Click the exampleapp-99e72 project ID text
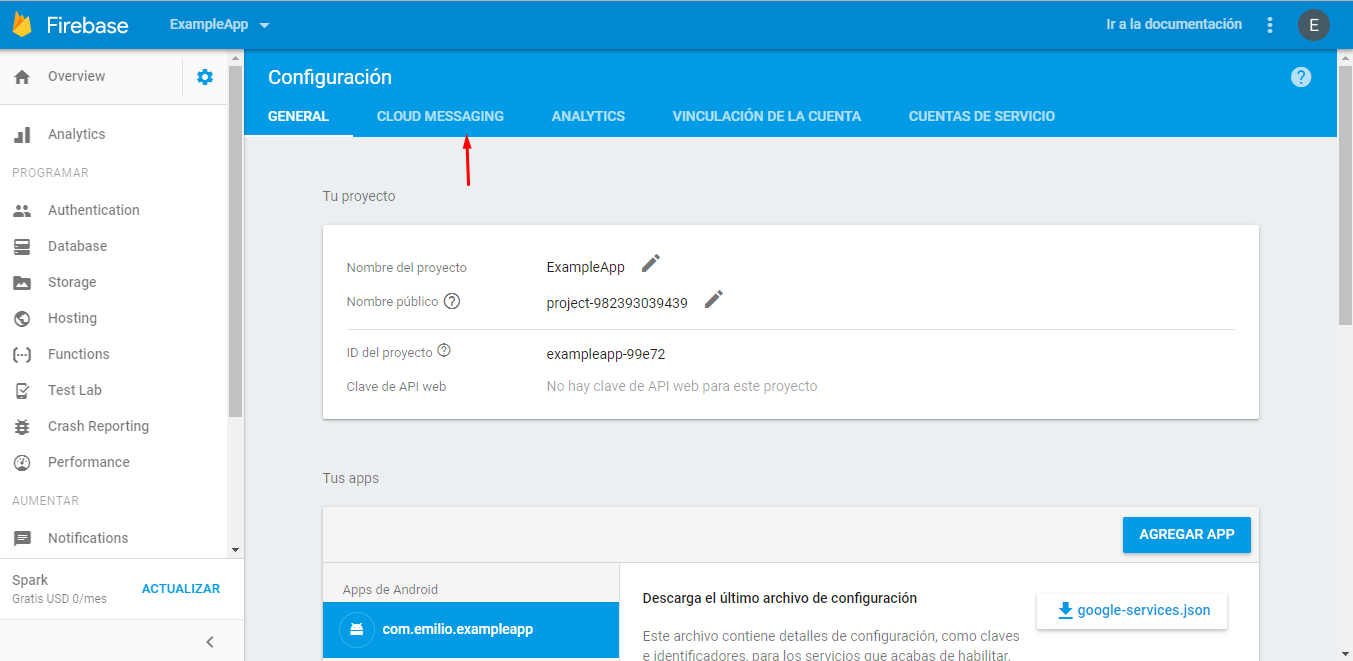 point(606,354)
